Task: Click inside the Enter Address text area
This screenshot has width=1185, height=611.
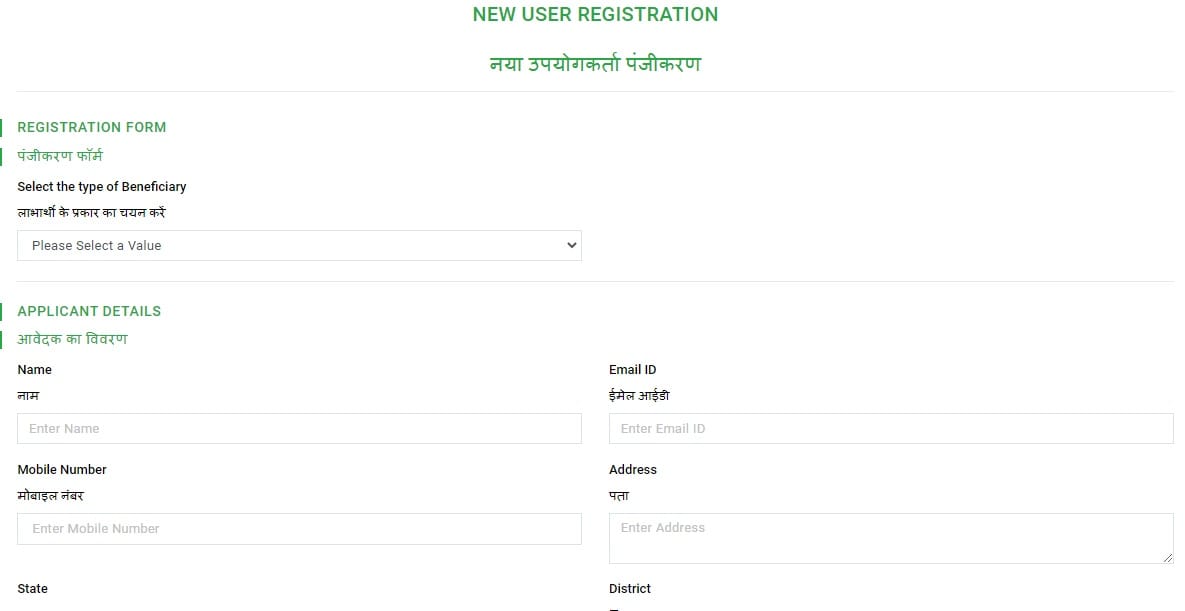Action: coord(890,538)
